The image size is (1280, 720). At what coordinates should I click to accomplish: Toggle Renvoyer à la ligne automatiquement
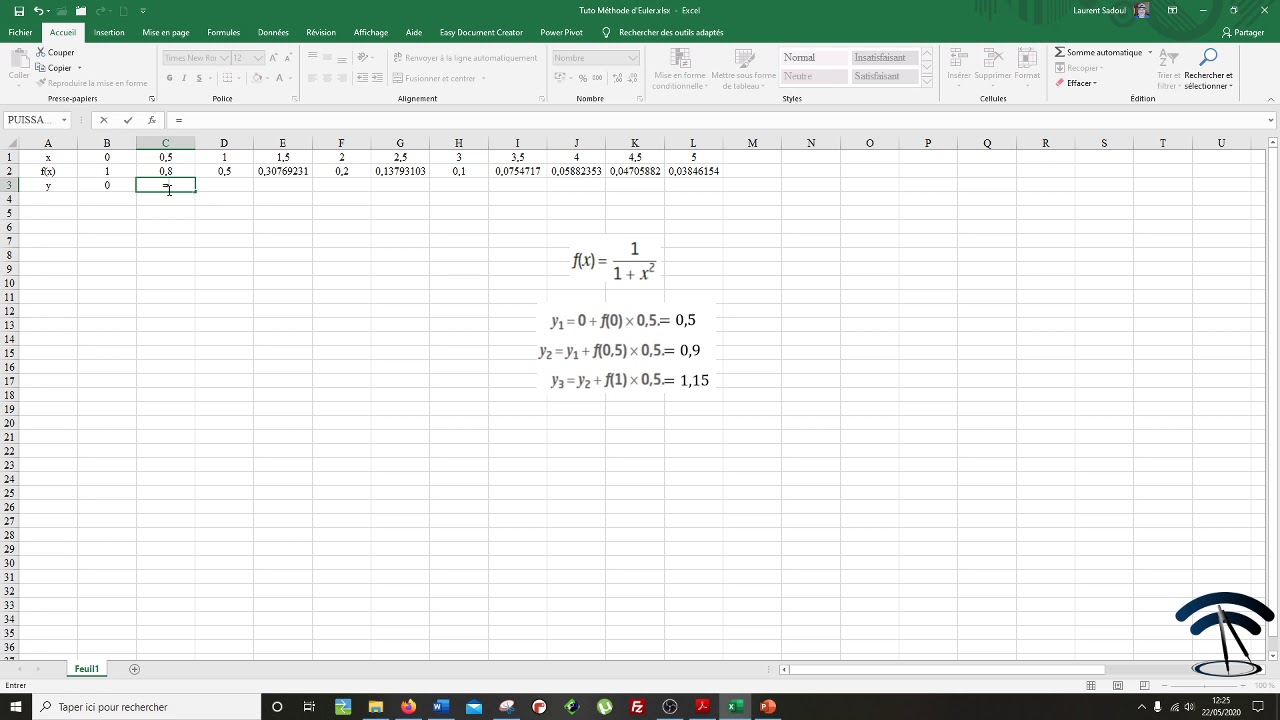[465, 58]
